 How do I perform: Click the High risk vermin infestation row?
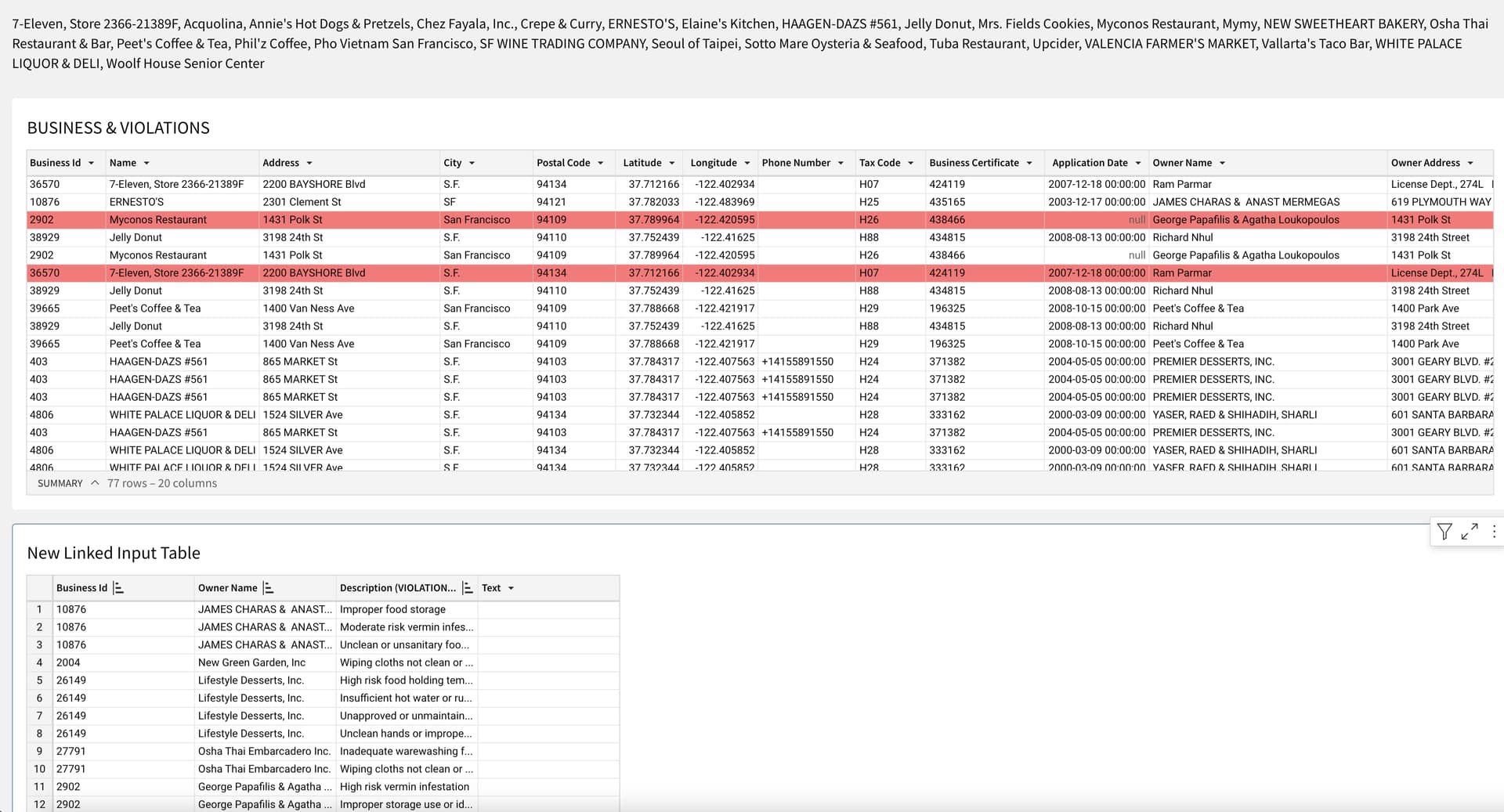click(x=405, y=787)
